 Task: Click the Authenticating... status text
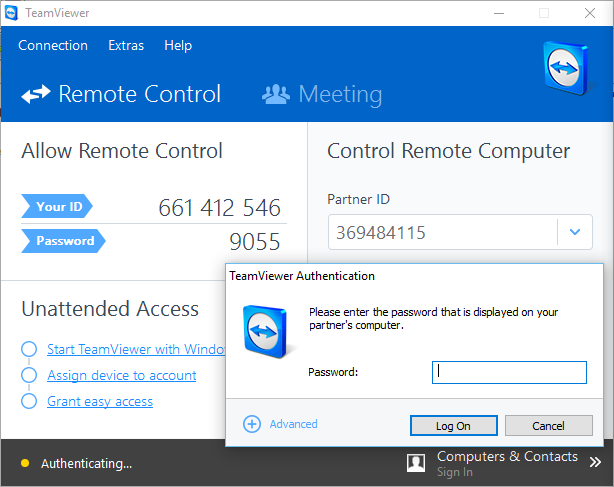coord(87,464)
